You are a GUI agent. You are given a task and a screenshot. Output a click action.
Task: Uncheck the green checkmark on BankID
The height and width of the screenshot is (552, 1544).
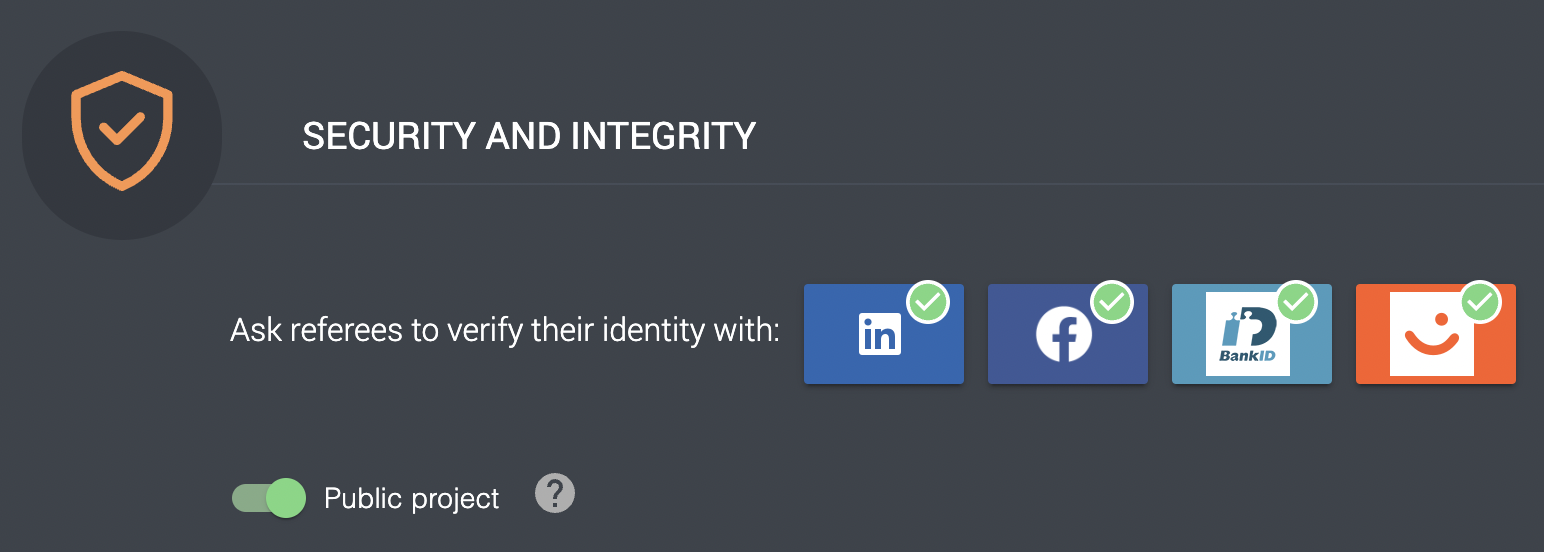pos(1296,301)
